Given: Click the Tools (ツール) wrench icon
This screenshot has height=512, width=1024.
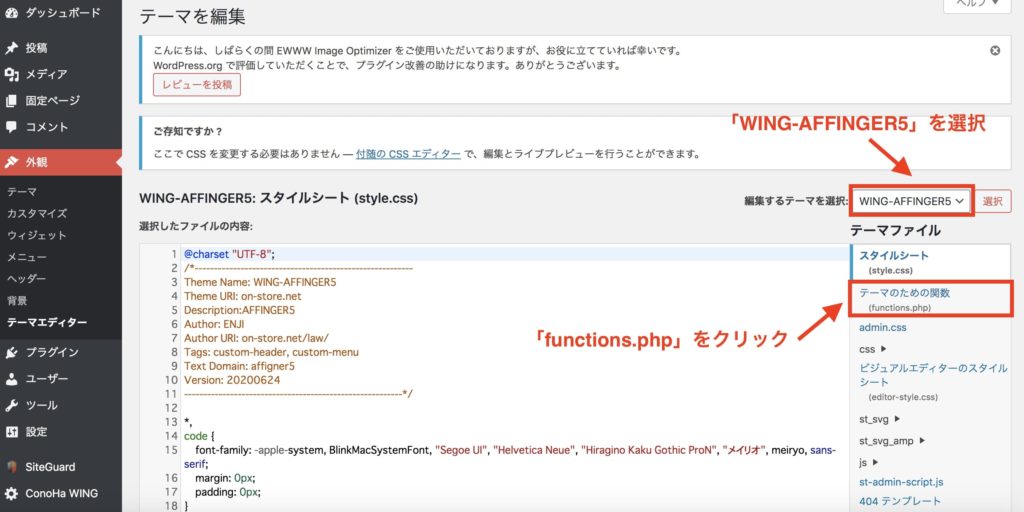Looking at the screenshot, I should point(11,406).
